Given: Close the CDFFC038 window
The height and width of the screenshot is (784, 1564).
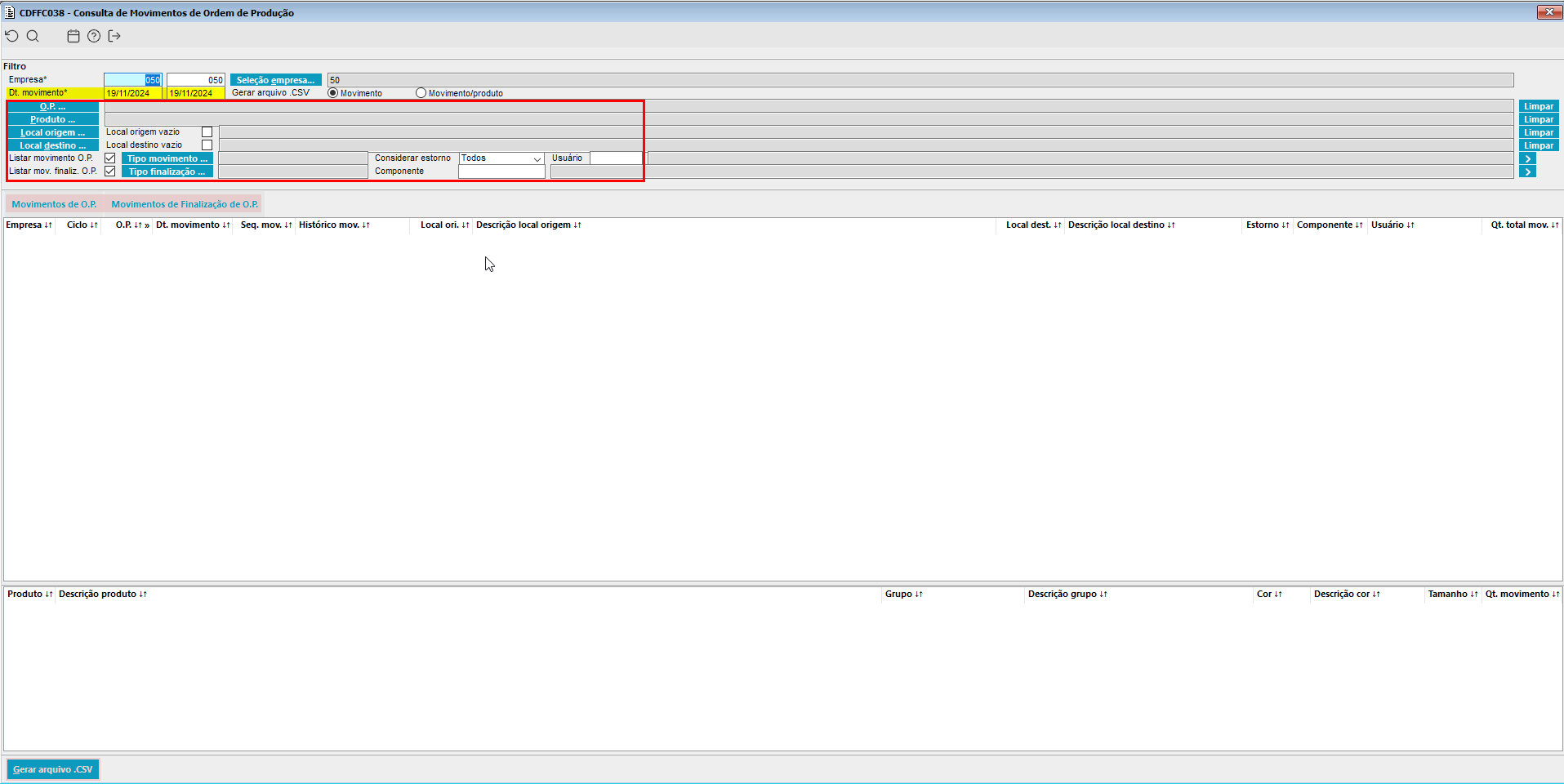Looking at the screenshot, I should pos(1548,11).
